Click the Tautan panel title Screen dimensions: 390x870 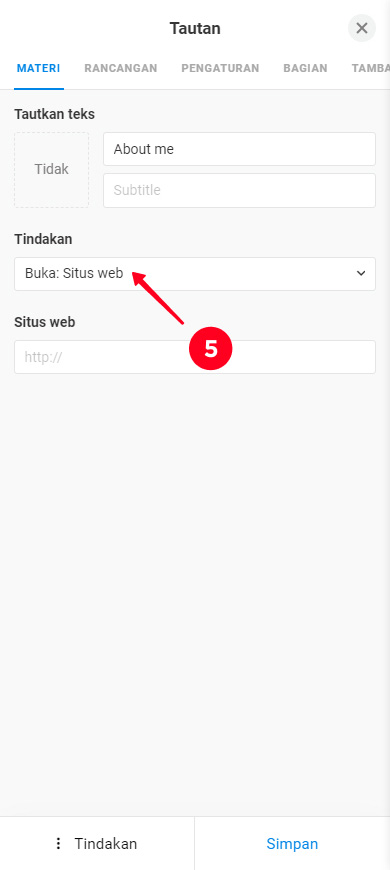coord(195,28)
